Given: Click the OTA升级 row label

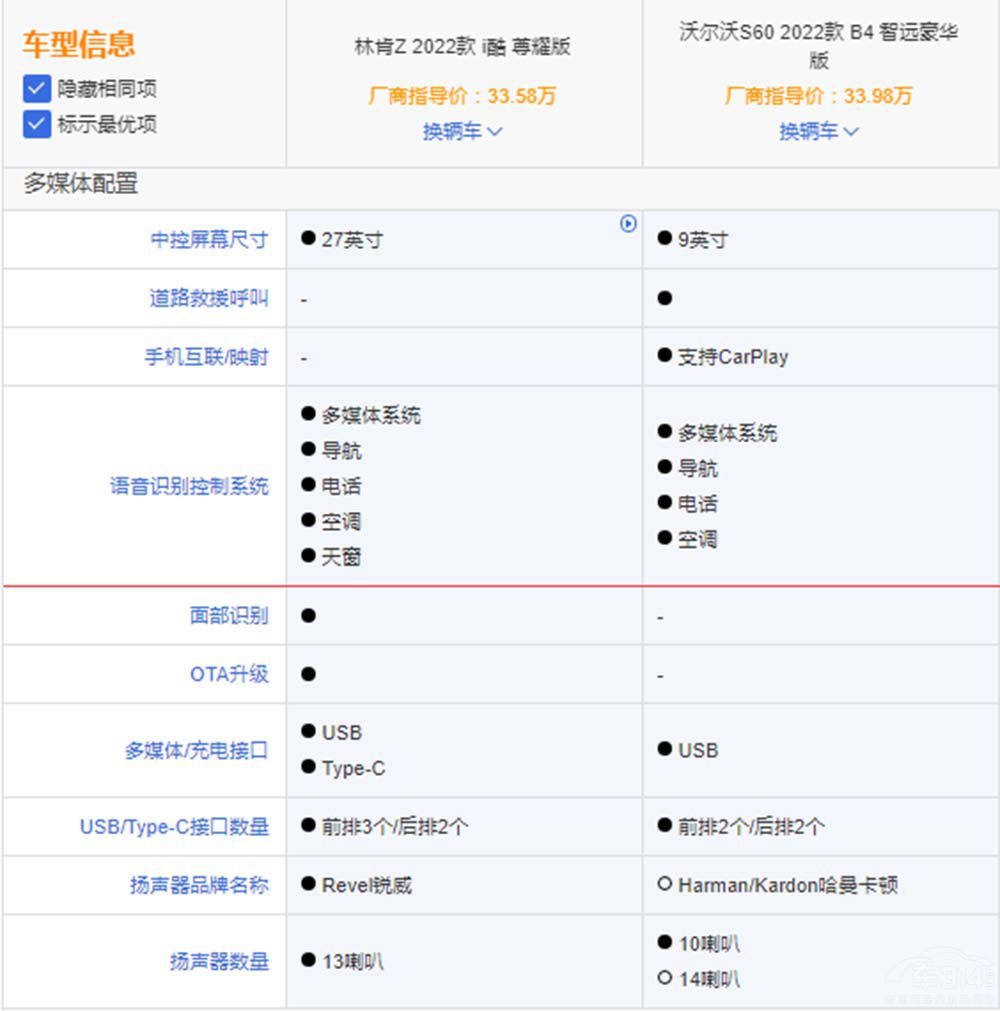Looking at the screenshot, I should [x=229, y=674].
